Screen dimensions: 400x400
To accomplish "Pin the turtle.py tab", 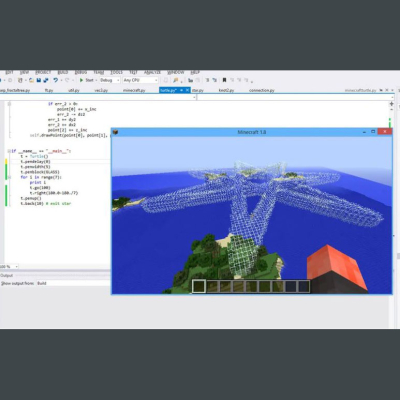I will [x=182, y=90].
